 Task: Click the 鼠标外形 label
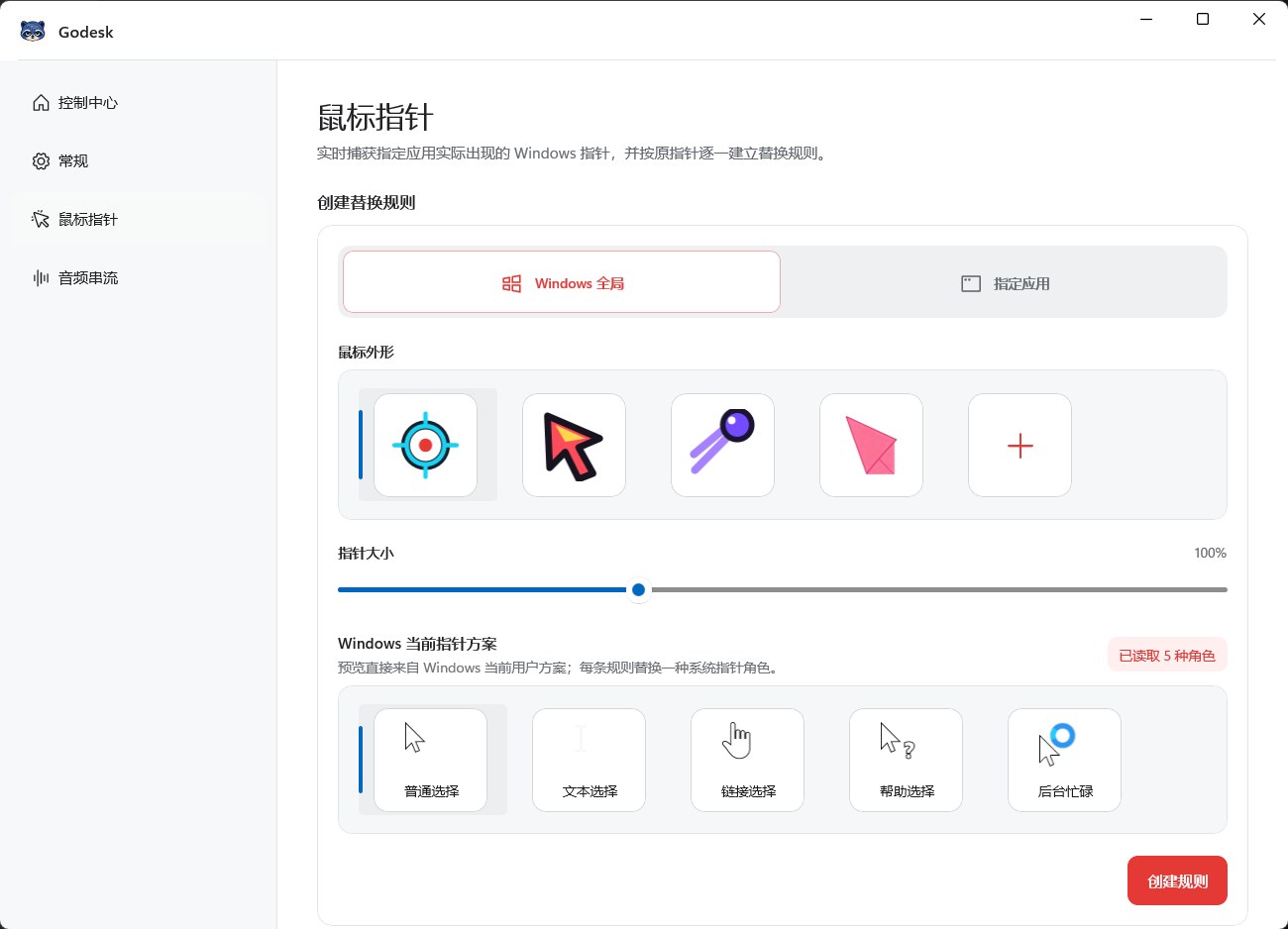367,353
